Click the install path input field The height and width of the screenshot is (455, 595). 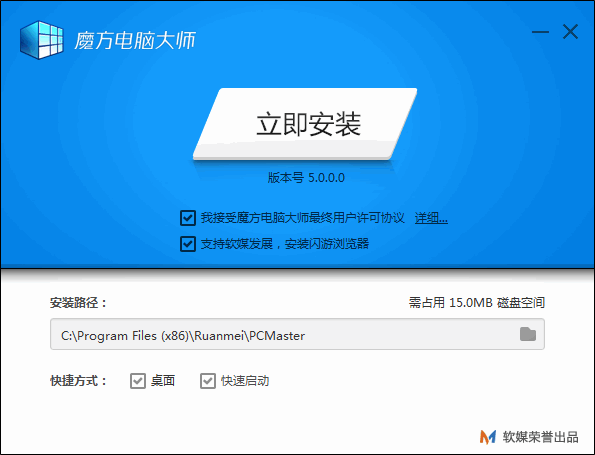[x=297, y=334]
